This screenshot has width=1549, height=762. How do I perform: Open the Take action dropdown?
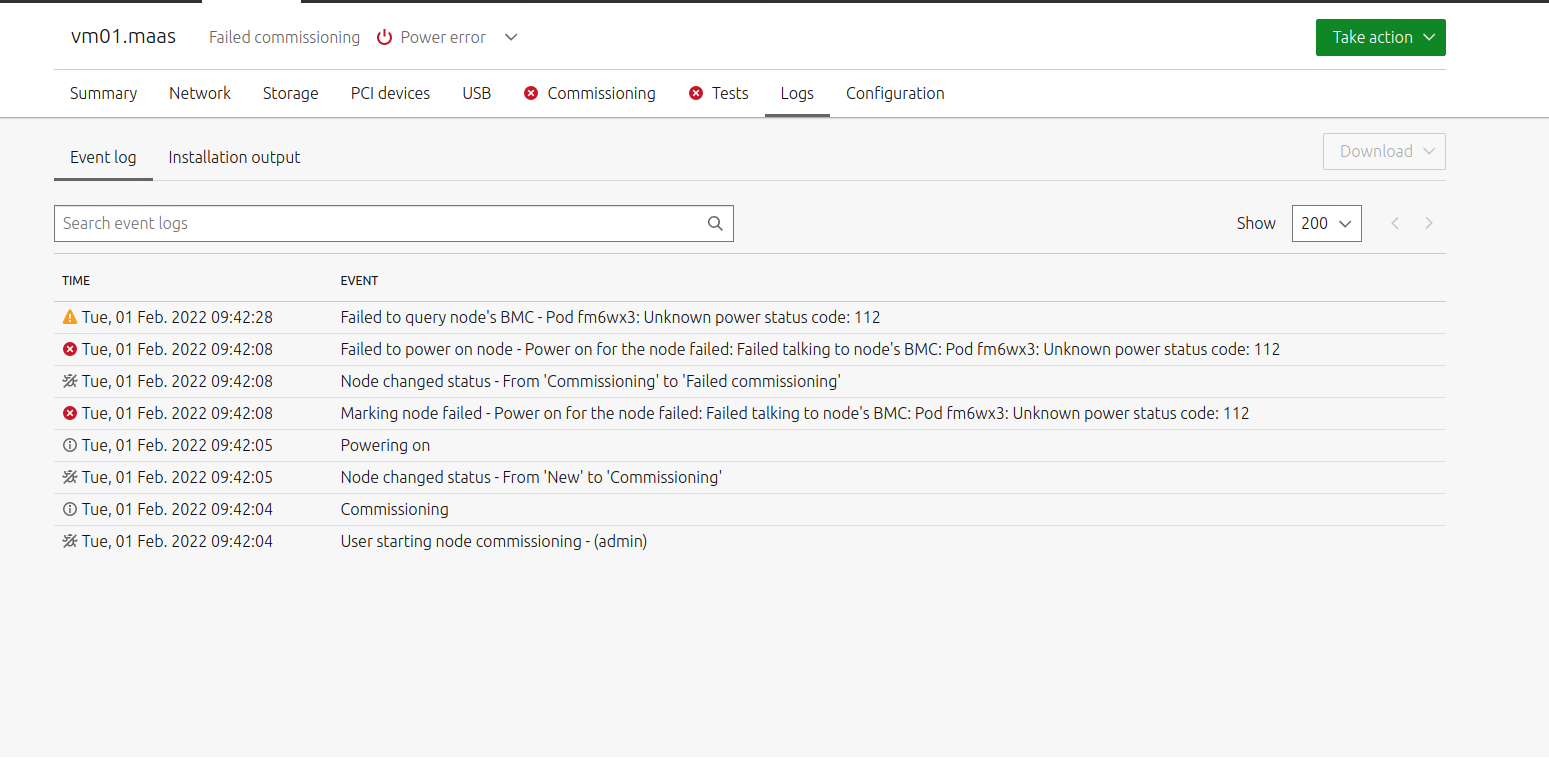click(1380, 38)
